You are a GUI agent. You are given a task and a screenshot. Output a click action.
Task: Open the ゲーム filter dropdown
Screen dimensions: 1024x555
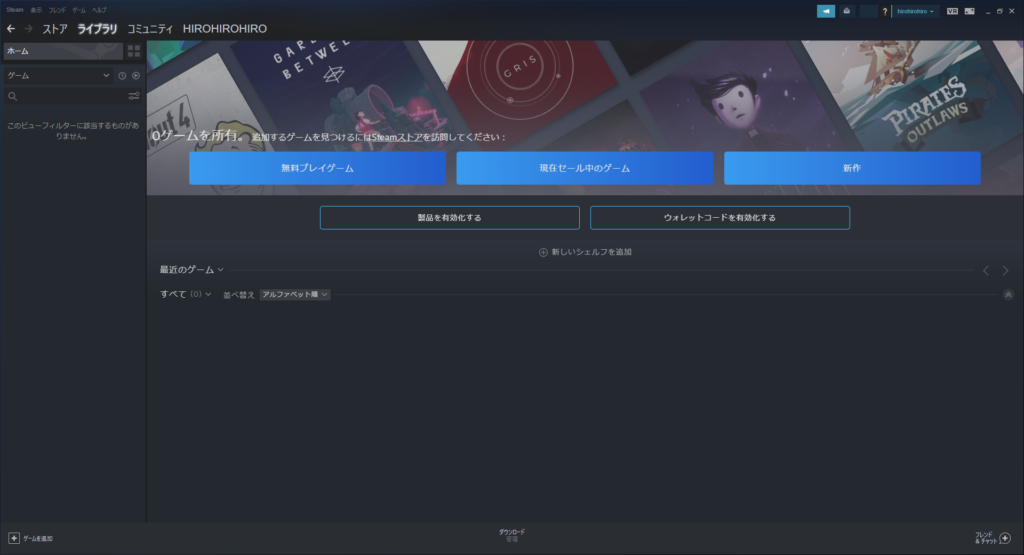coord(58,76)
